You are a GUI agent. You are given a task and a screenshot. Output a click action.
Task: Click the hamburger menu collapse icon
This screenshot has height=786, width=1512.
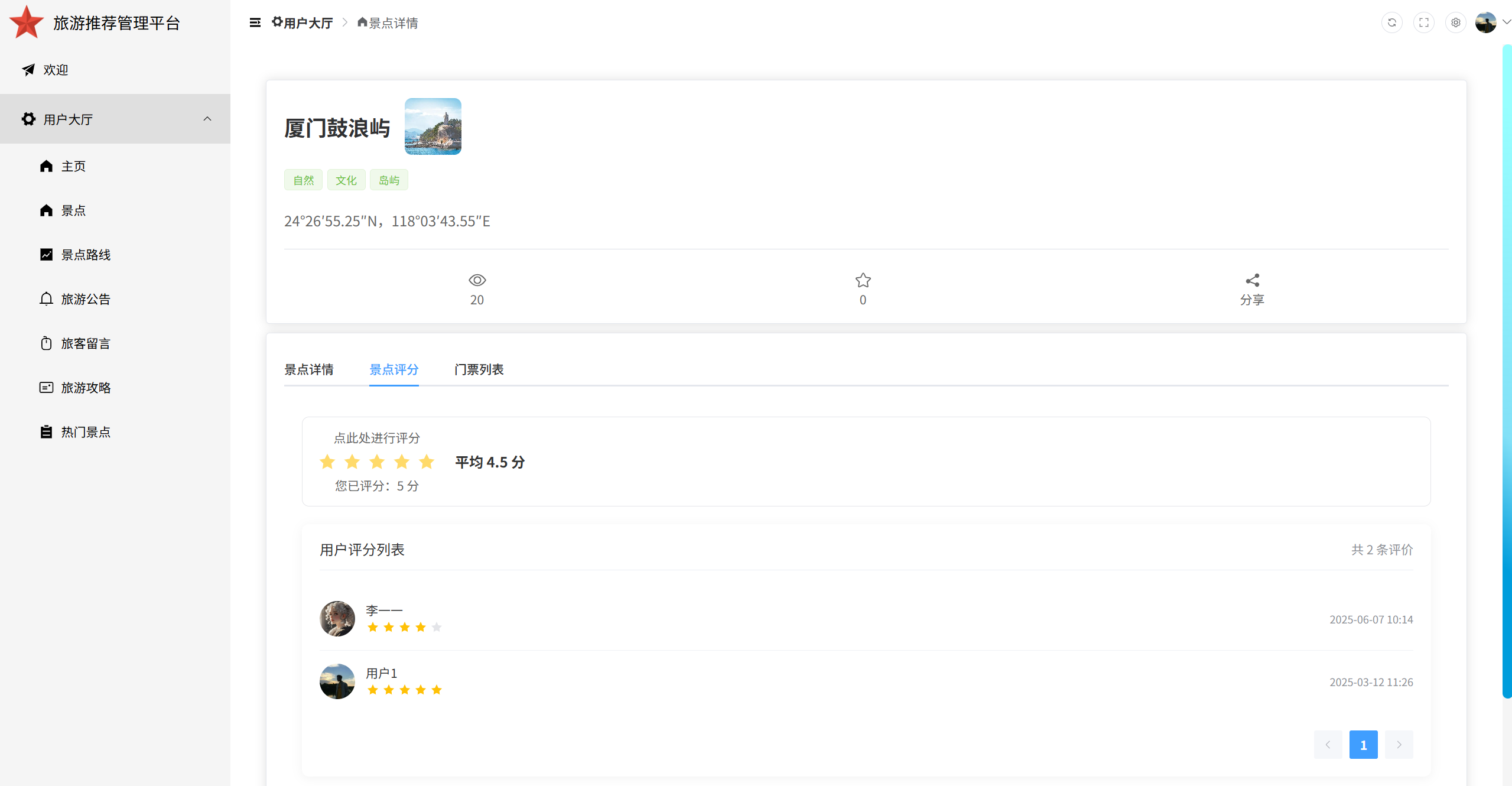pyautogui.click(x=255, y=22)
